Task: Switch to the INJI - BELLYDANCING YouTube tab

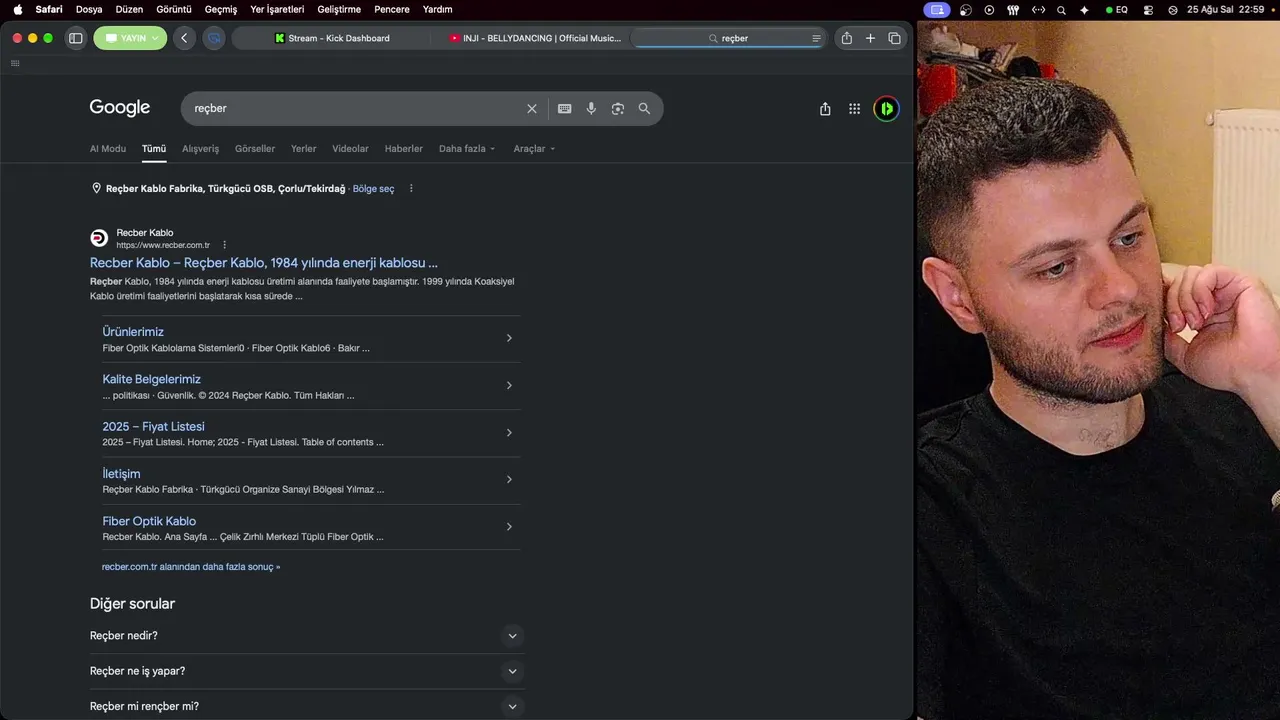Action: coord(535,38)
